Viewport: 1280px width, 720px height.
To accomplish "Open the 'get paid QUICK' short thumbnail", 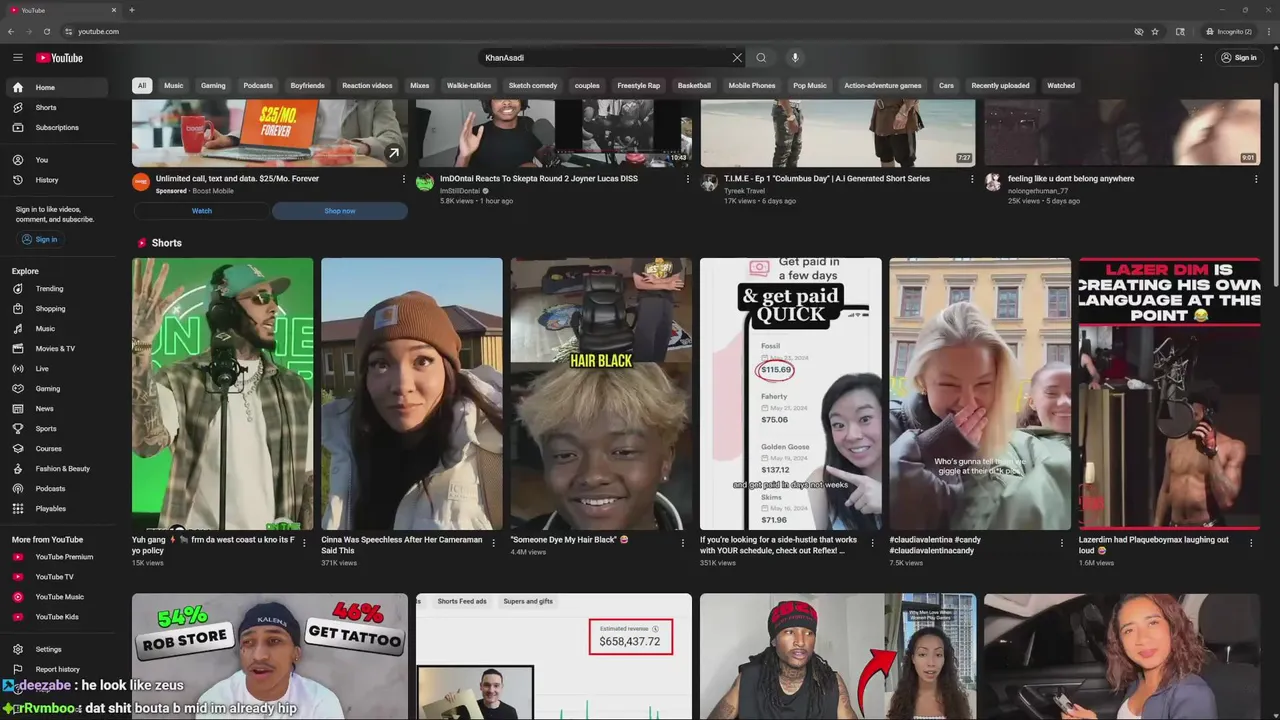I will (x=791, y=394).
